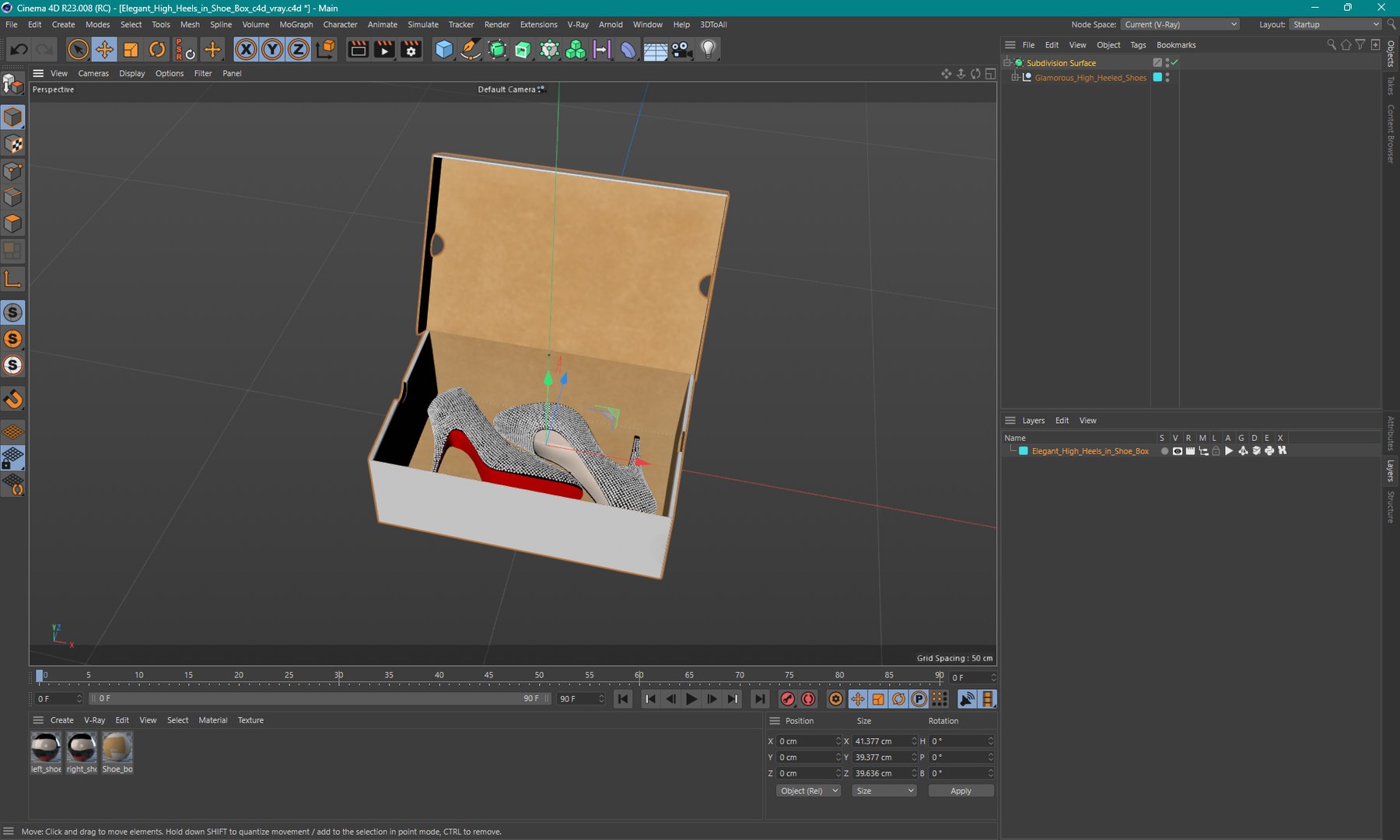Open the MoGraph menu
The width and height of the screenshot is (1400, 840).
296,25
